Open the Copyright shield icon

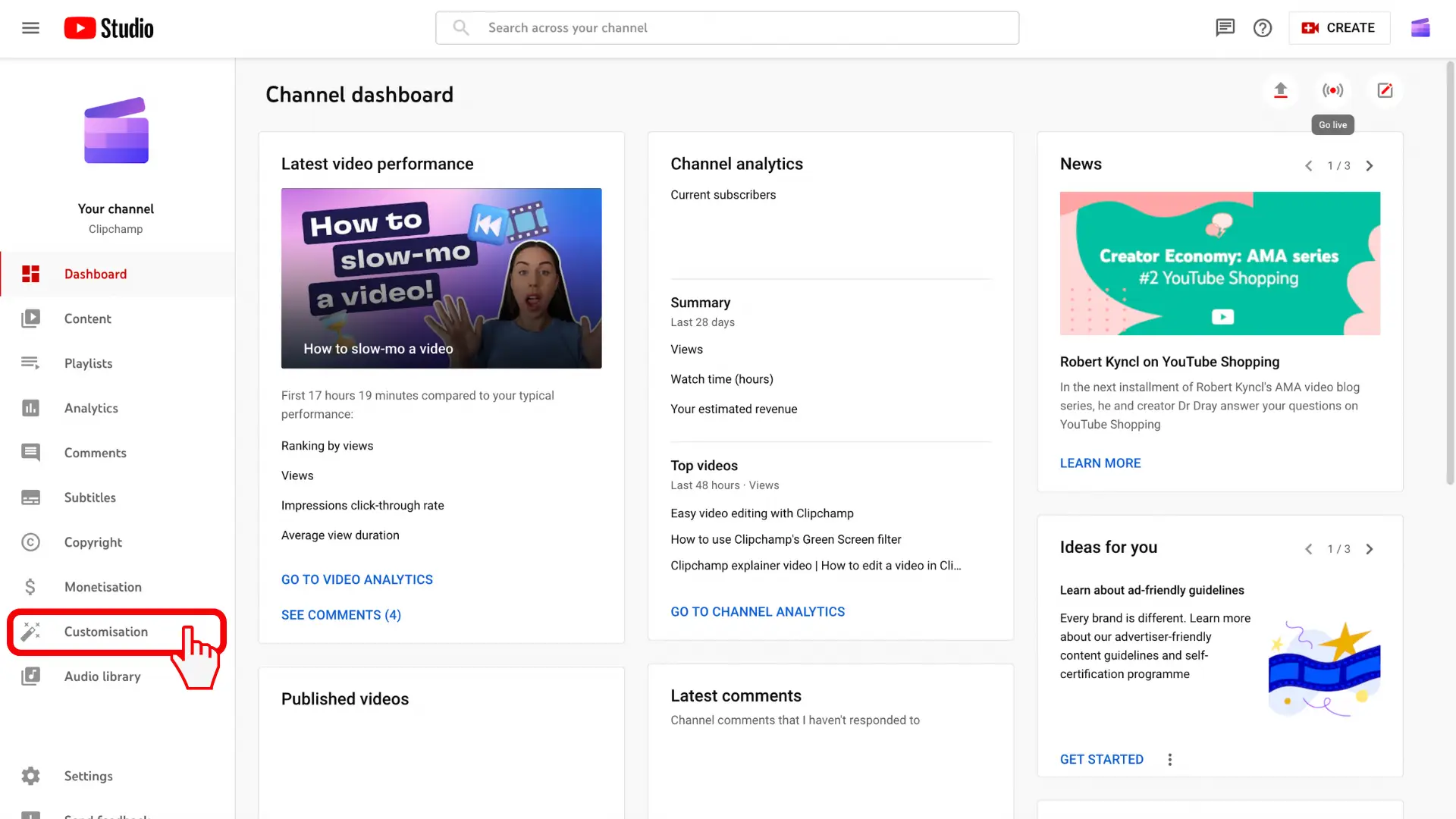coord(30,541)
